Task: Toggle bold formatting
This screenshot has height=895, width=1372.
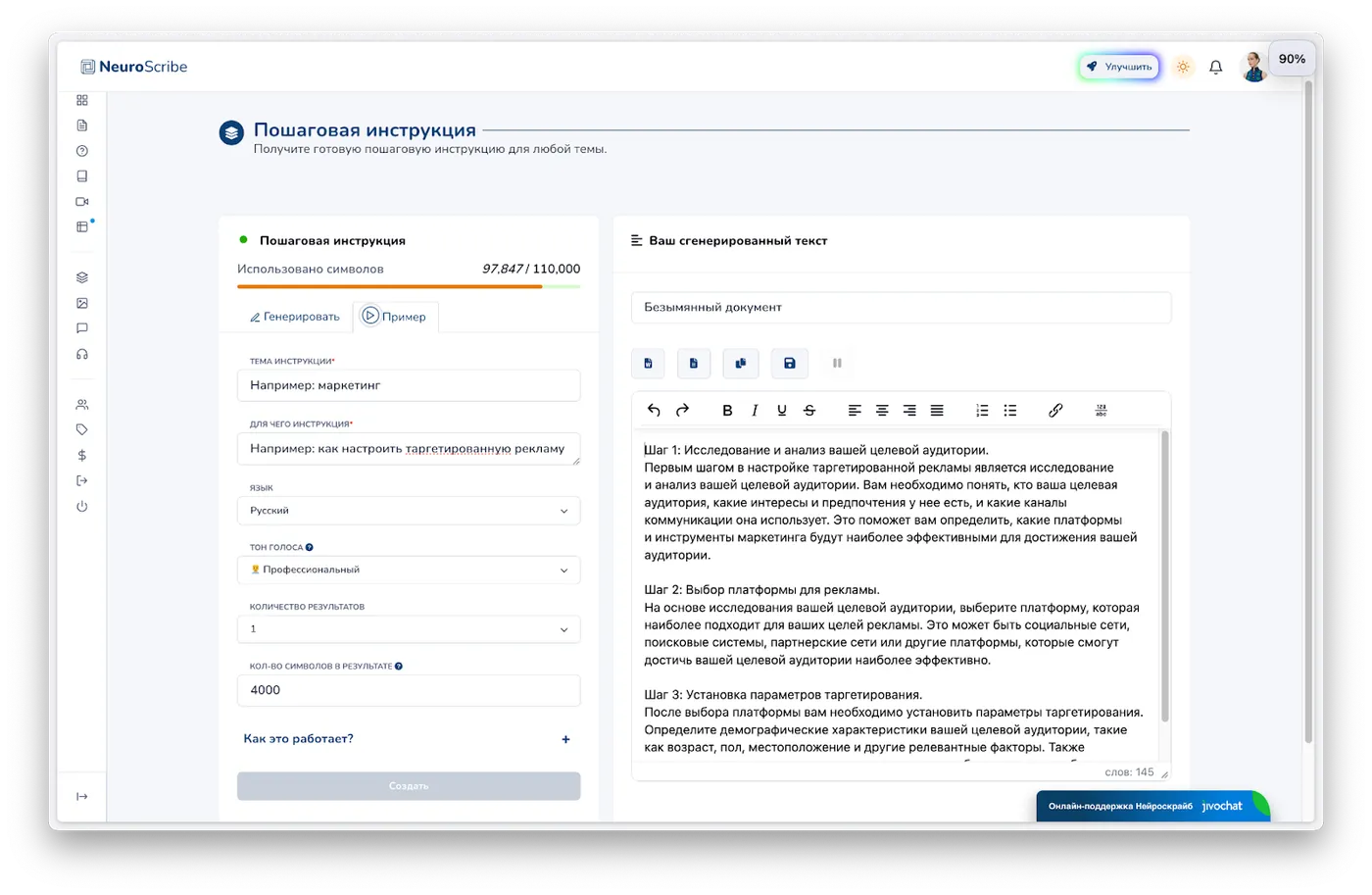Action: pos(727,411)
